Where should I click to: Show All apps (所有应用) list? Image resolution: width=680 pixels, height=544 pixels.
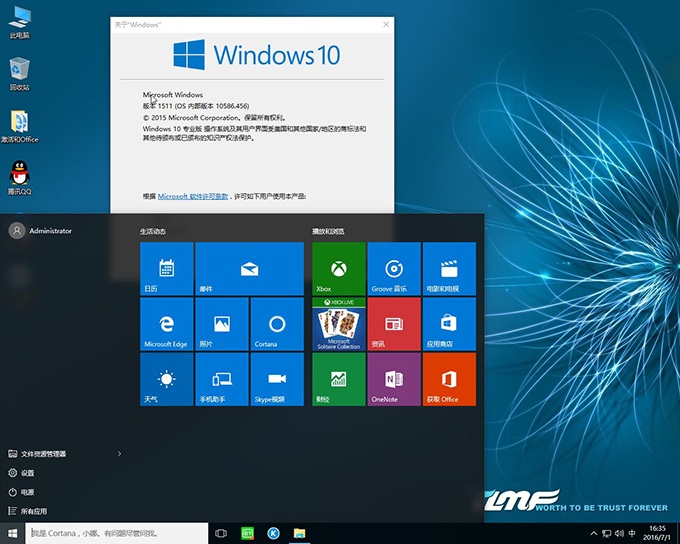34,511
